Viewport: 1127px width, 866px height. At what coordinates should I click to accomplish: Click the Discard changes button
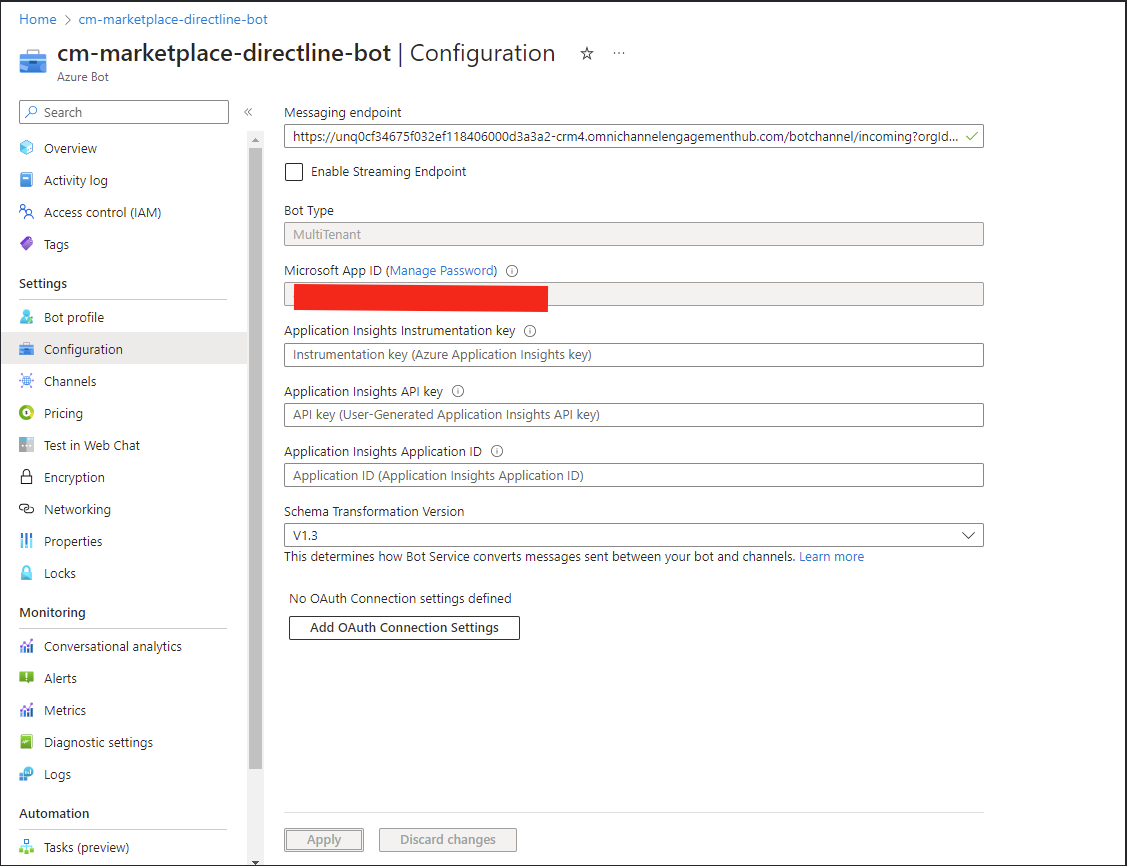tap(448, 839)
